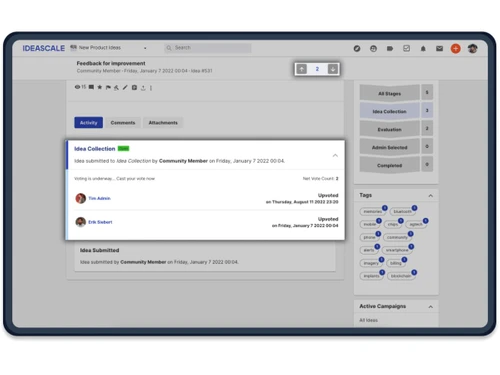500x375 pixels.
Task: Filter by the bluetooth tag
Action: point(403,212)
